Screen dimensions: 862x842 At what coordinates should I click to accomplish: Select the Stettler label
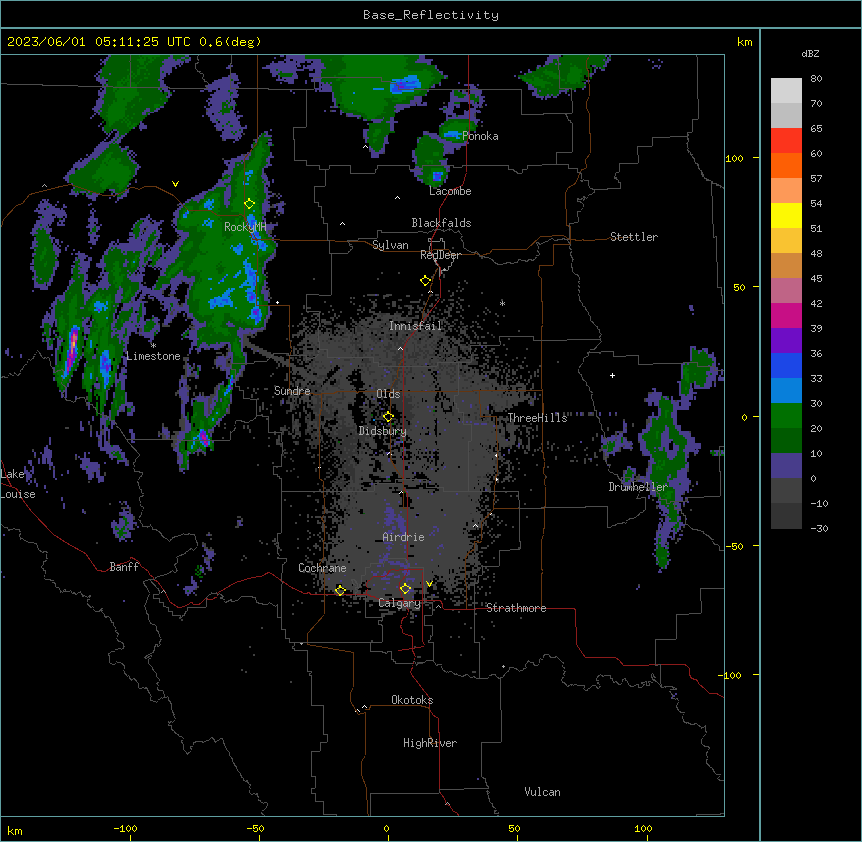coord(634,237)
